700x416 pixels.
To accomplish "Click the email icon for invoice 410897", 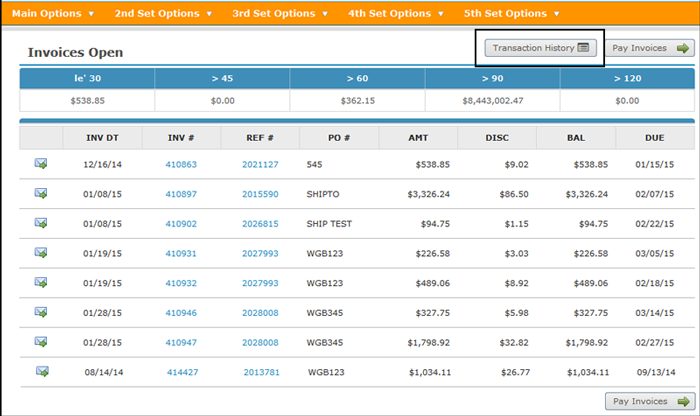I will click(x=41, y=194).
